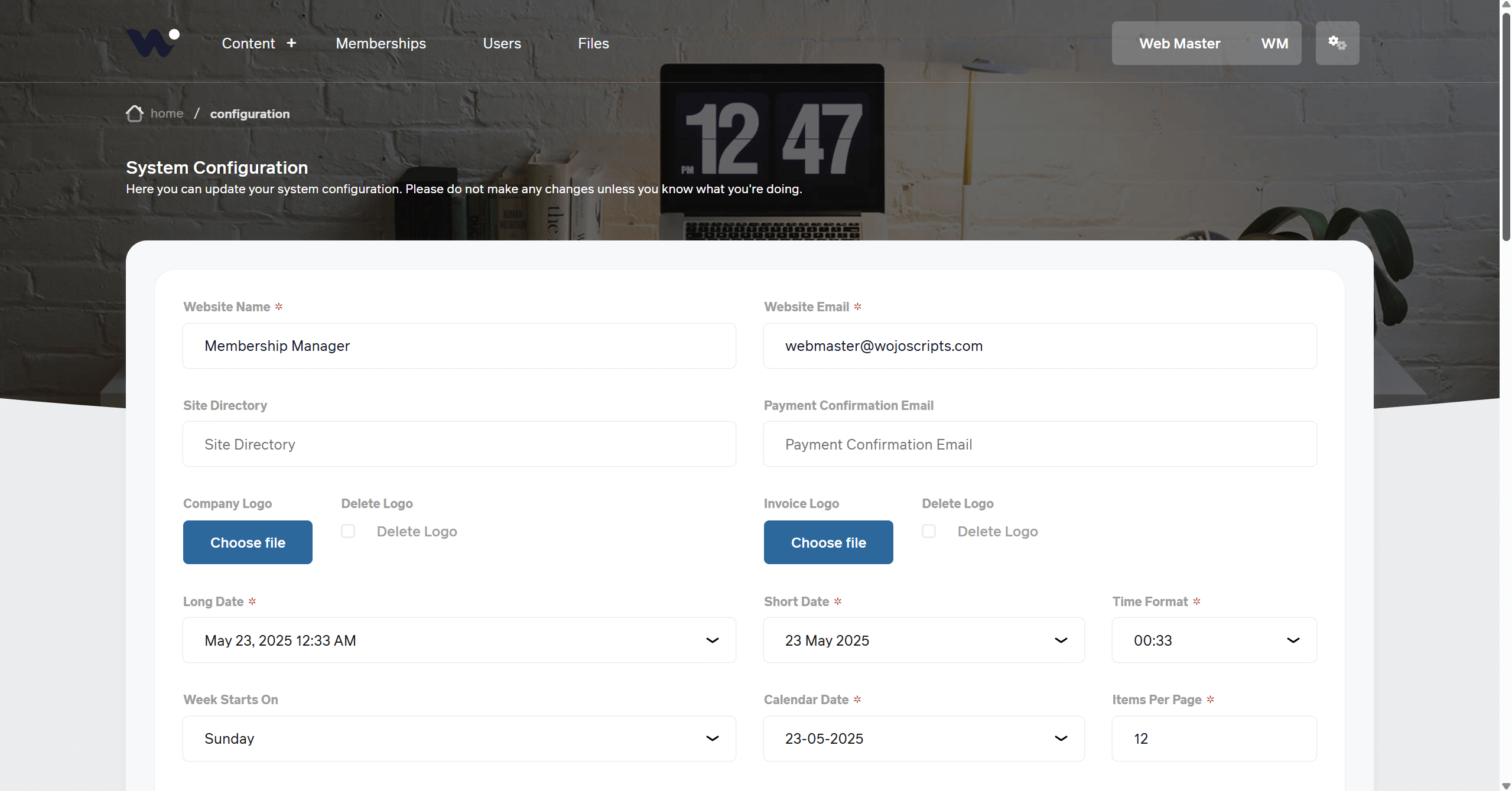Viewport: 1512px width, 791px height.
Task: Open the Memberships menu
Action: [x=381, y=43]
